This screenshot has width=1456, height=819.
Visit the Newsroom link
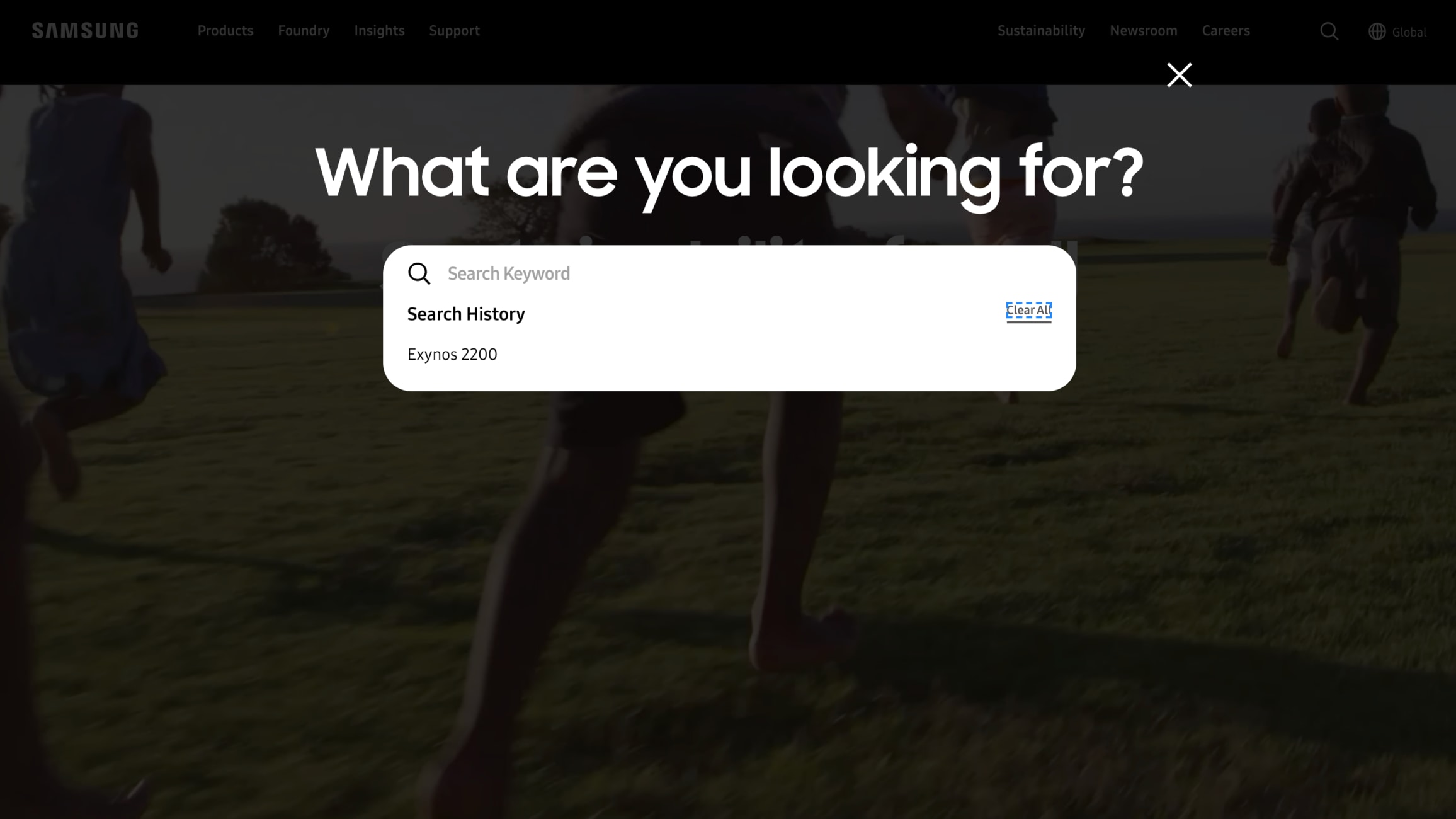(1143, 30)
